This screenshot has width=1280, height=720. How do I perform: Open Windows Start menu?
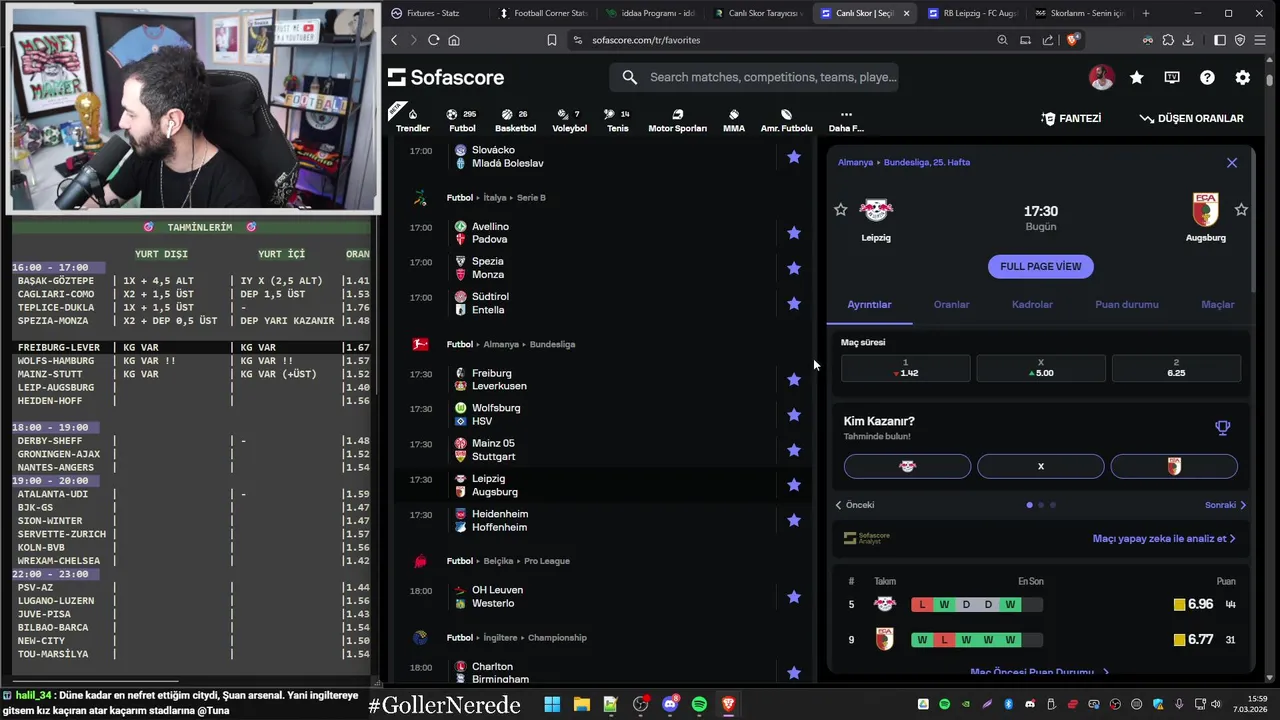coord(552,704)
